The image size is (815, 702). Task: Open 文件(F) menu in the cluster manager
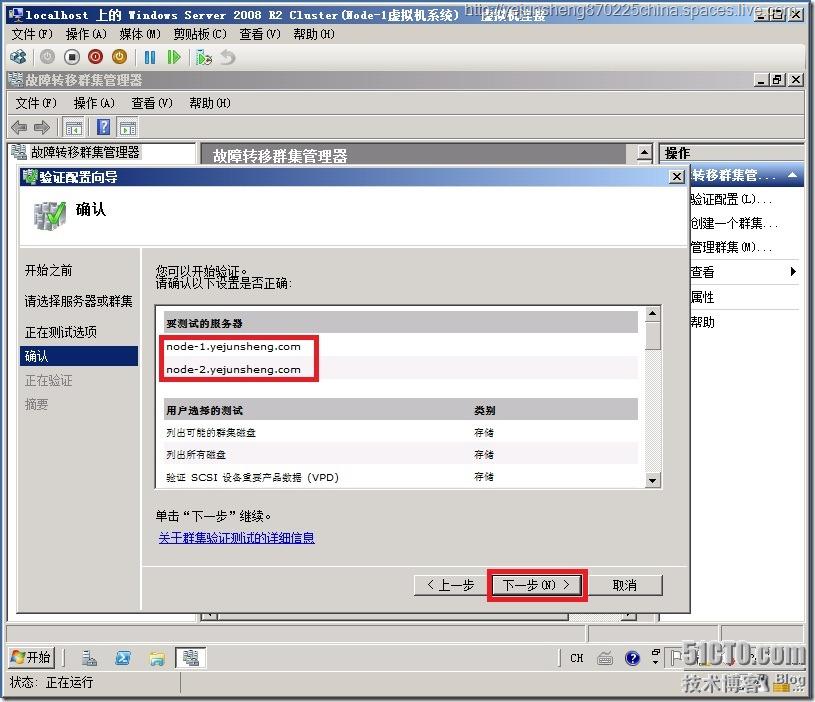click(x=36, y=103)
